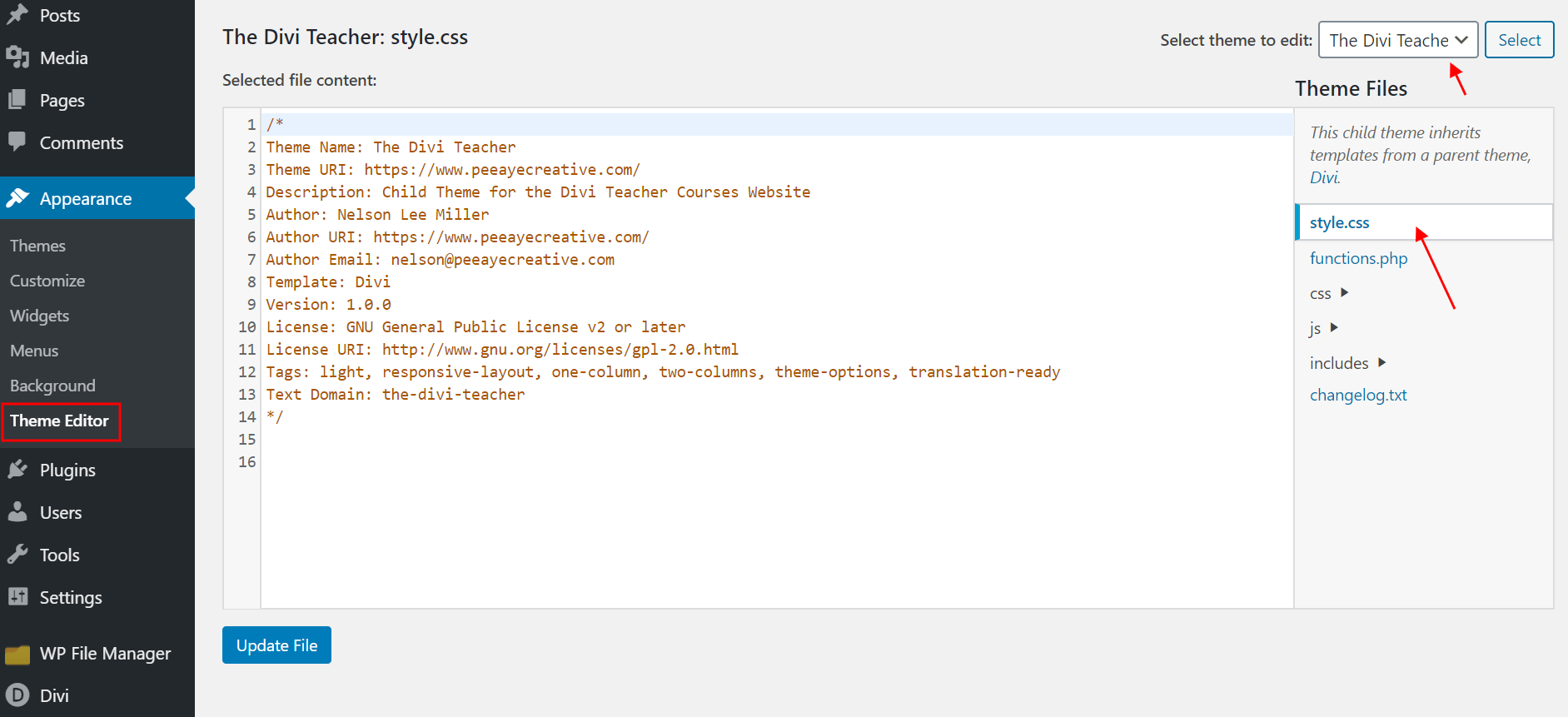Image resolution: width=1568 pixels, height=717 pixels.
Task: Click the js folder label
Action: click(1315, 328)
